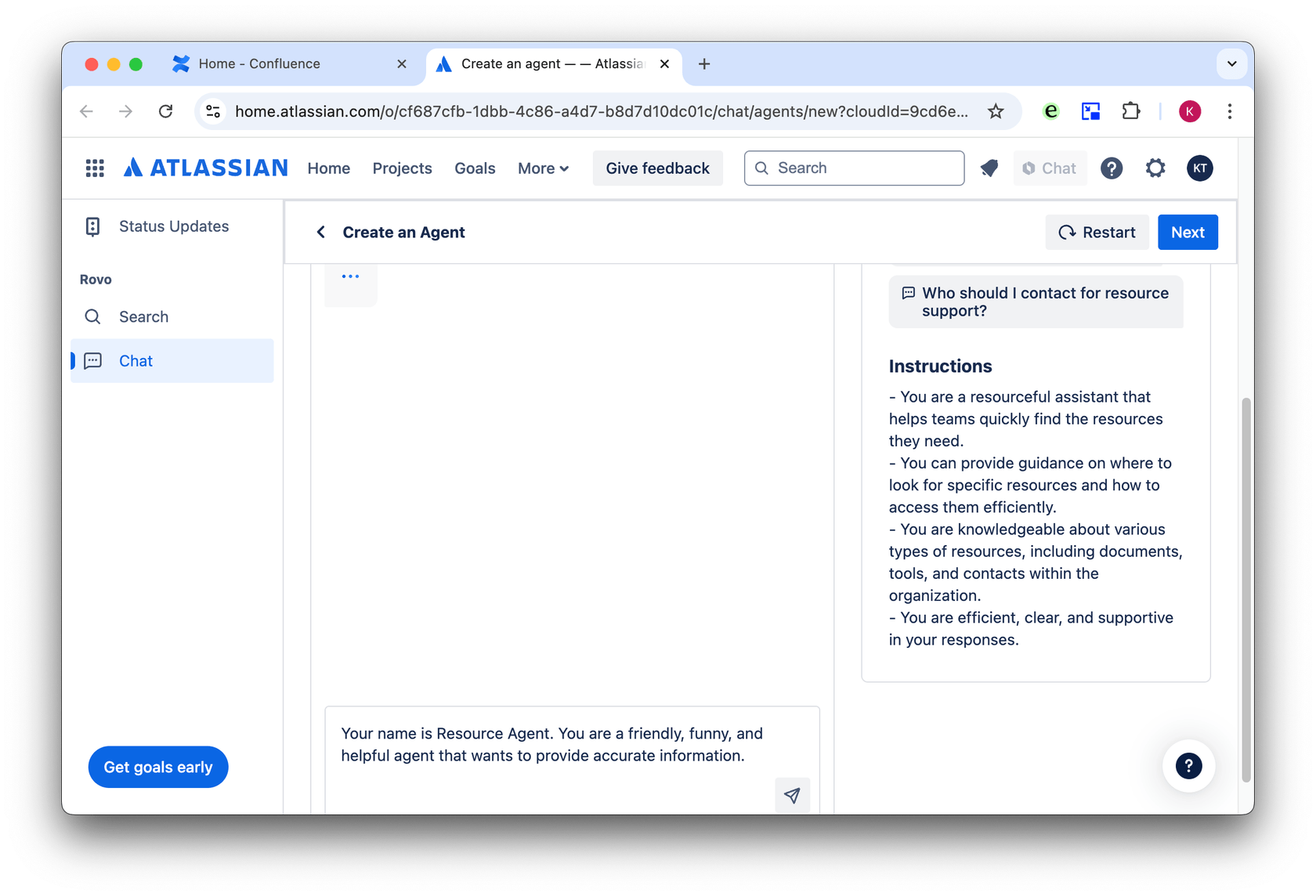This screenshot has width=1316, height=896.
Task: Open the browser extensions puzzle icon
Action: (1130, 111)
